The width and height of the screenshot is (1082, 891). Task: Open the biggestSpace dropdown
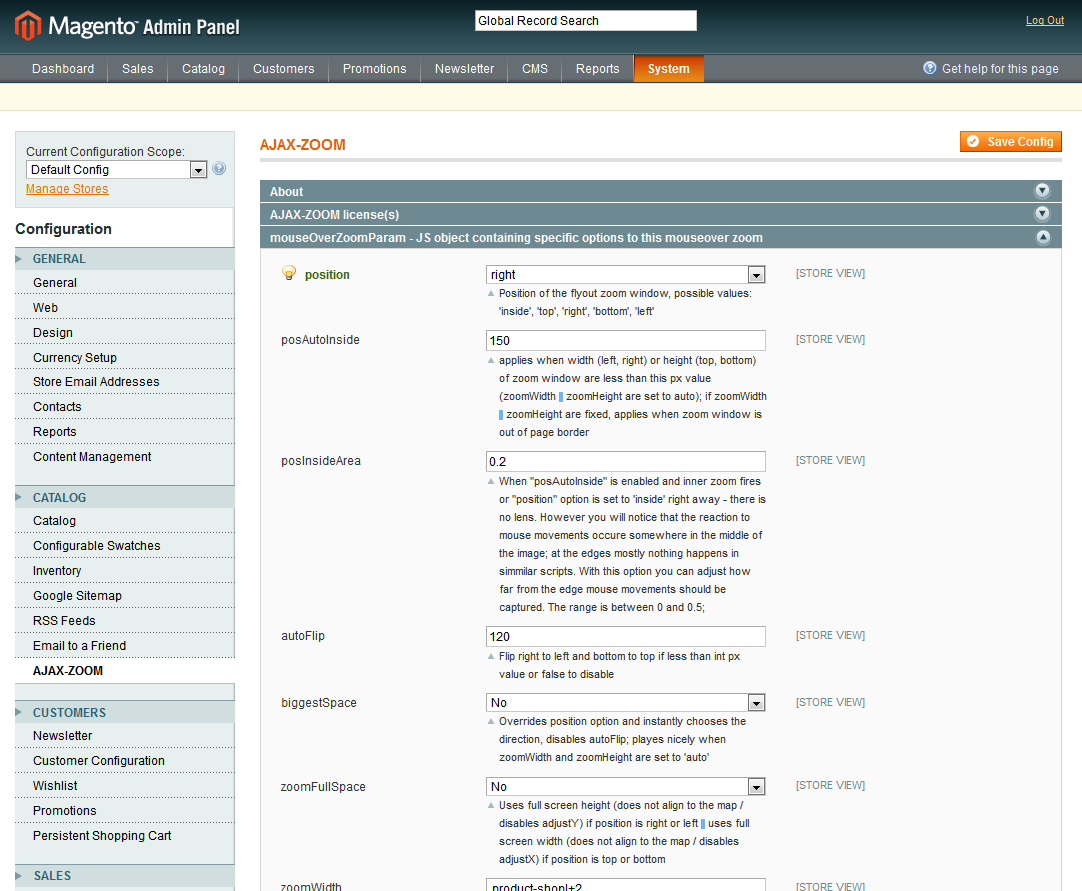626,703
